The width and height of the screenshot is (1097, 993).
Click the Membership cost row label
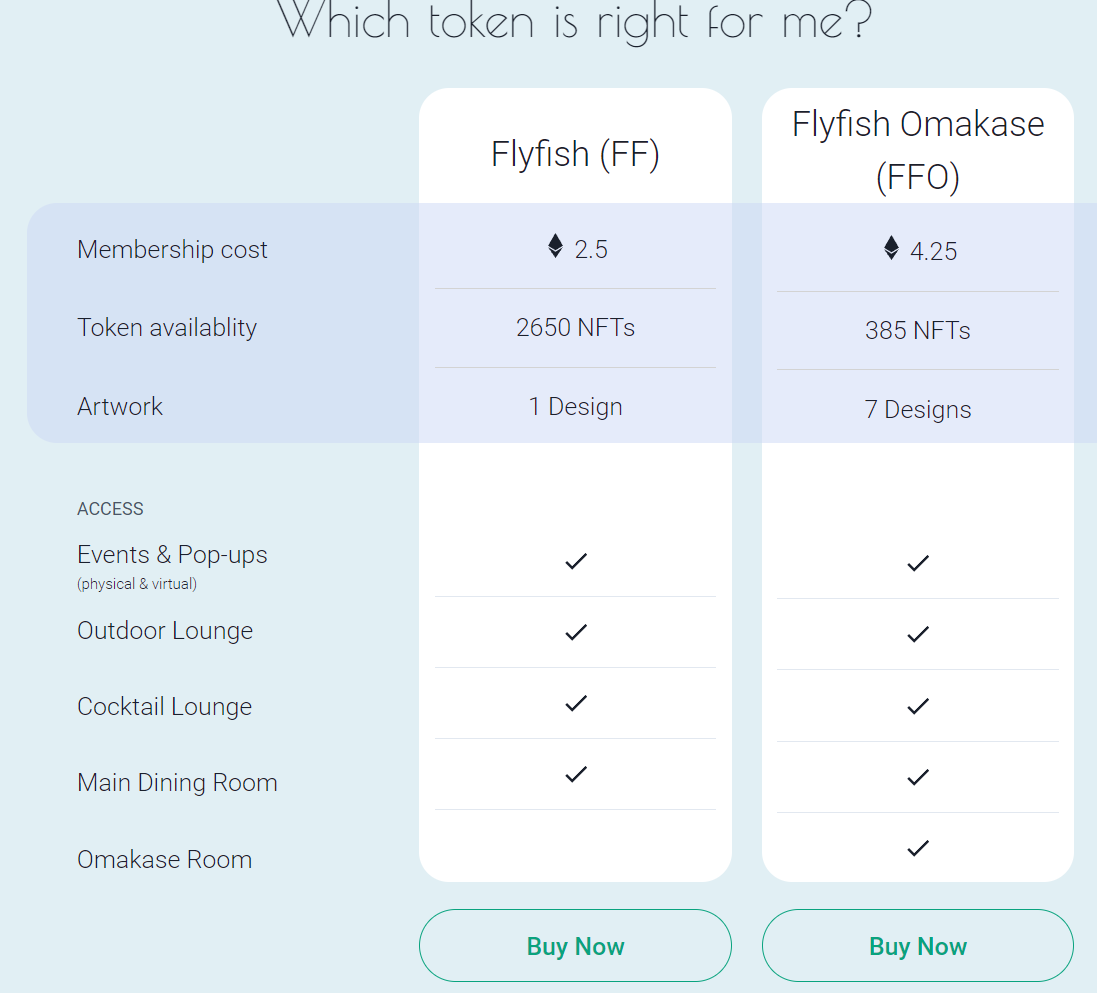click(172, 249)
